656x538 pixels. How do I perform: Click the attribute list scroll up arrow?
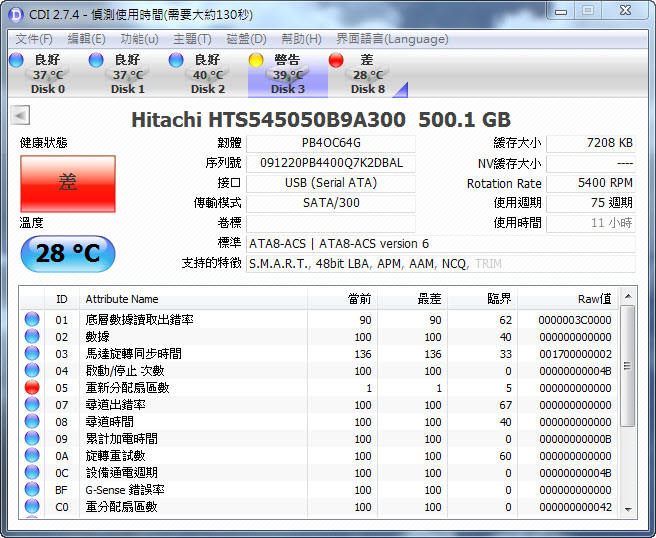click(x=628, y=296)
